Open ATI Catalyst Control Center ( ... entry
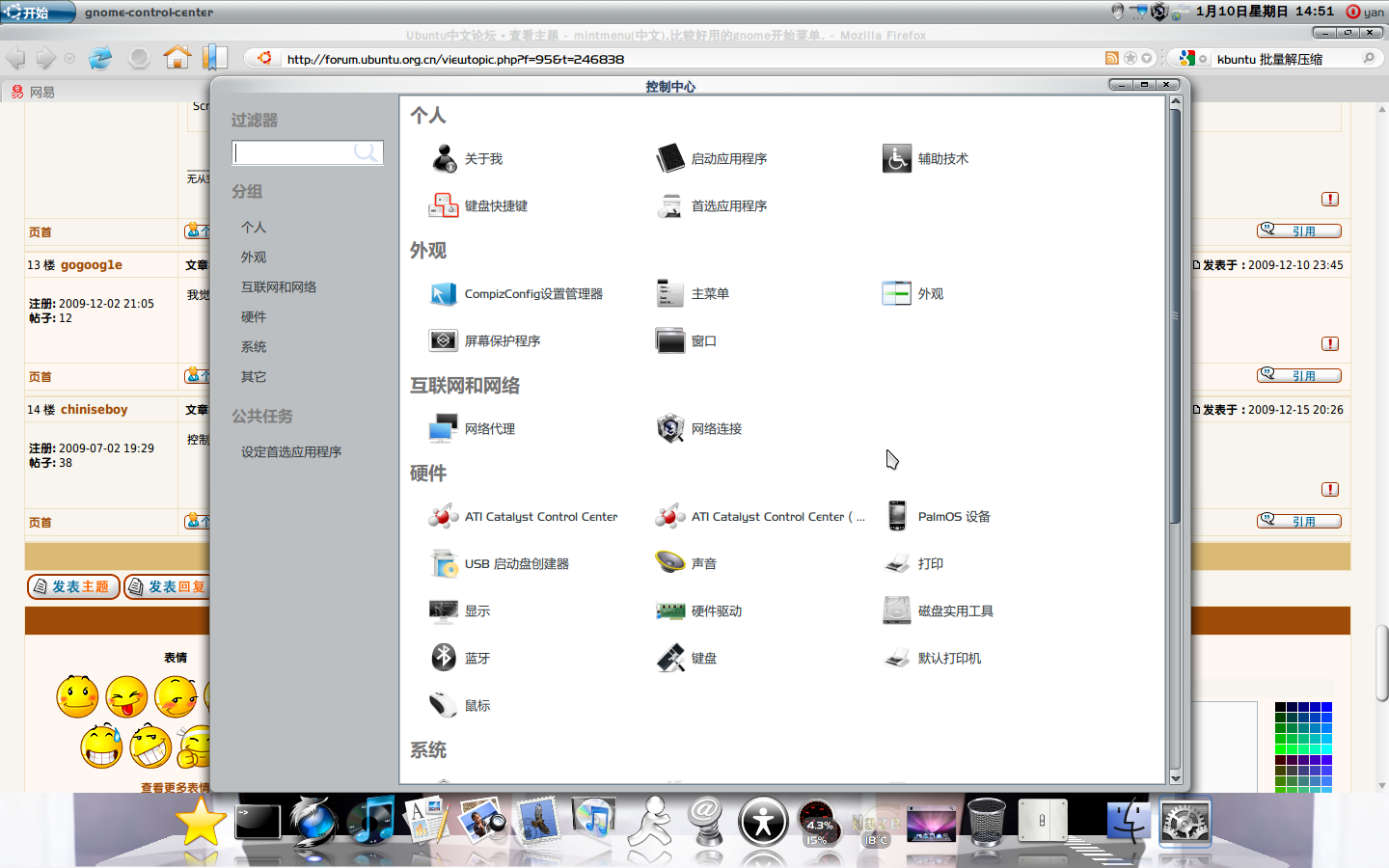 click(760, 516)
